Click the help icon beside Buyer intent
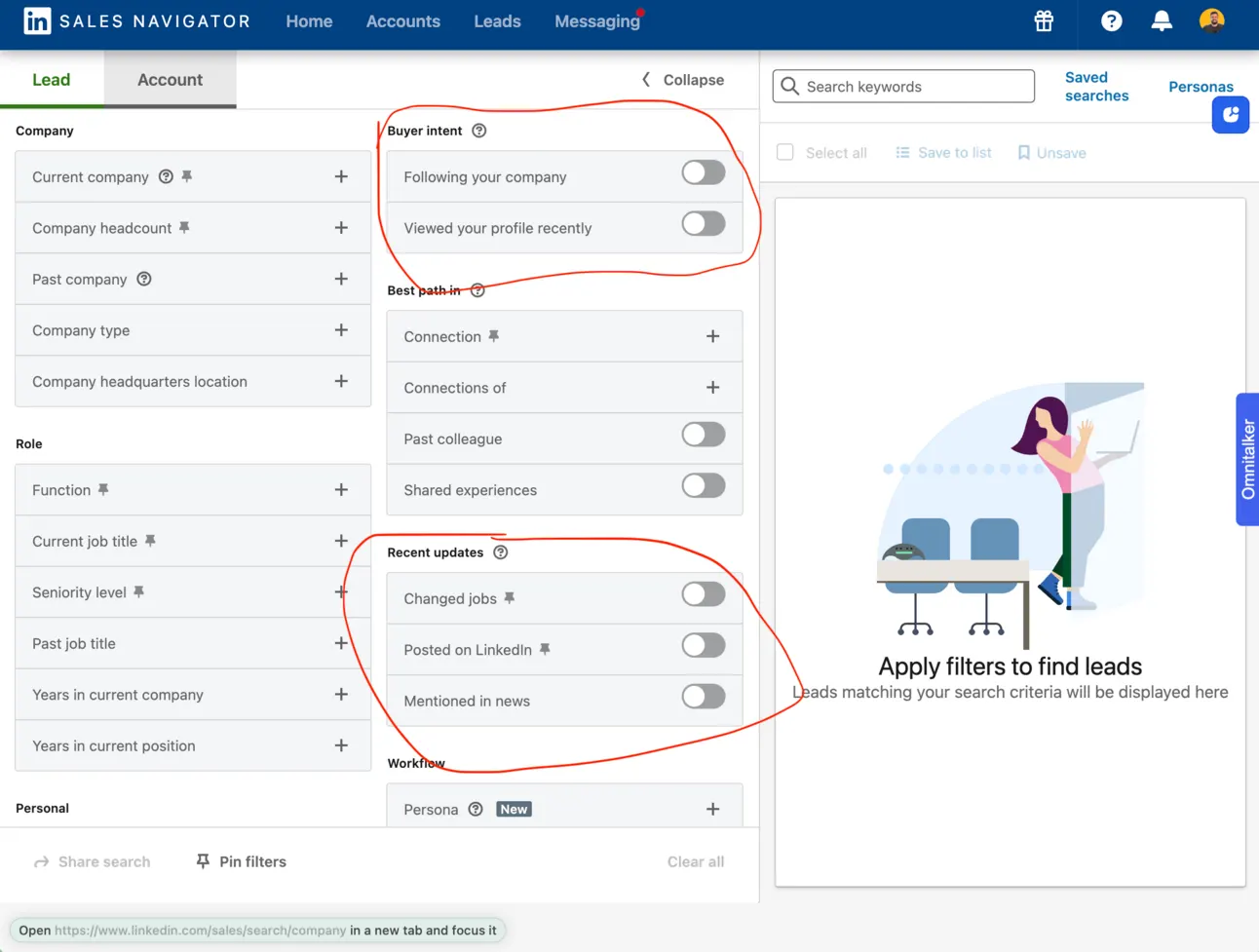The image size is (1259, 952). click(479, 131)
